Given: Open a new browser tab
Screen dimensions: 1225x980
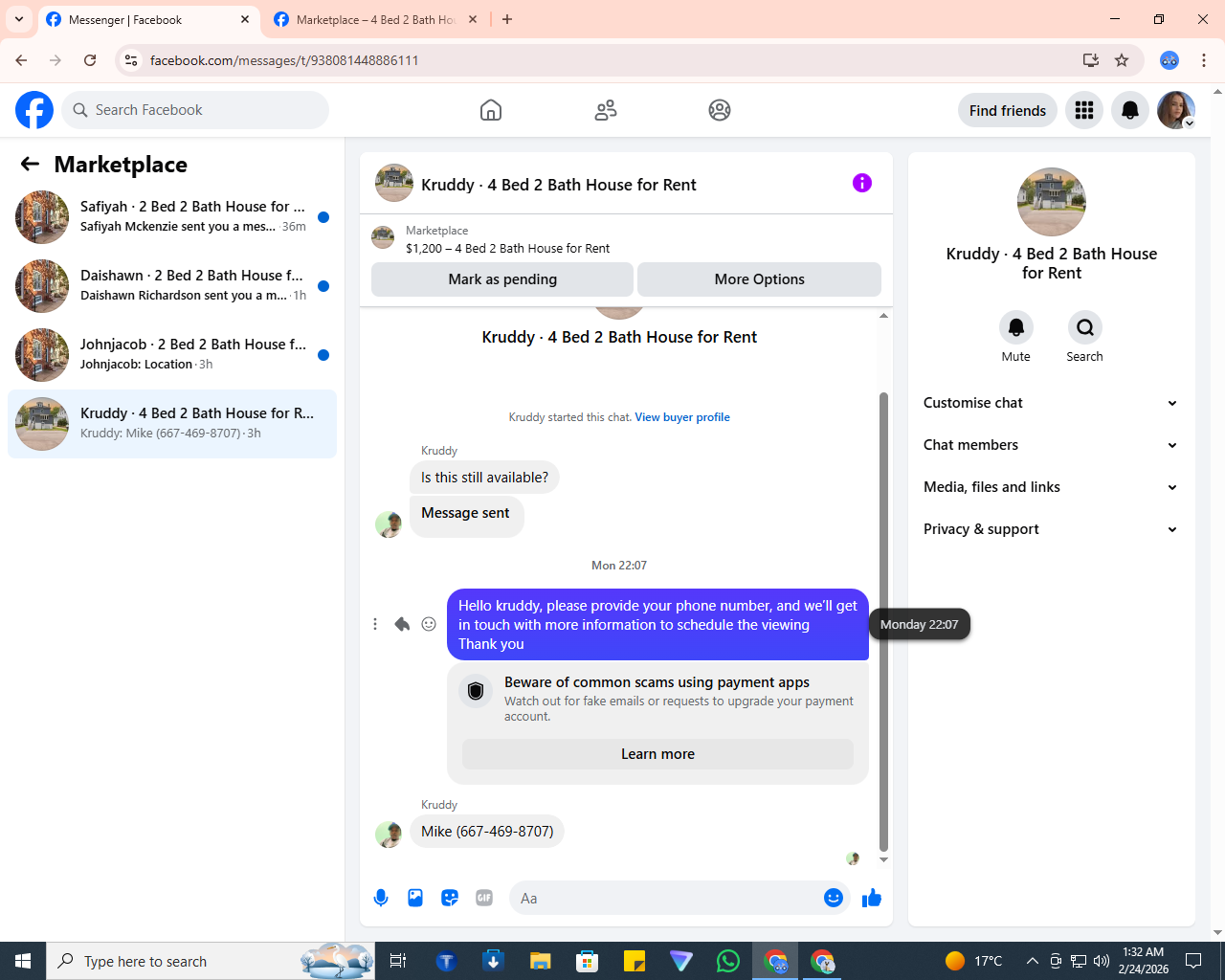Looking at the screenshot, I should tap(507, 19).
